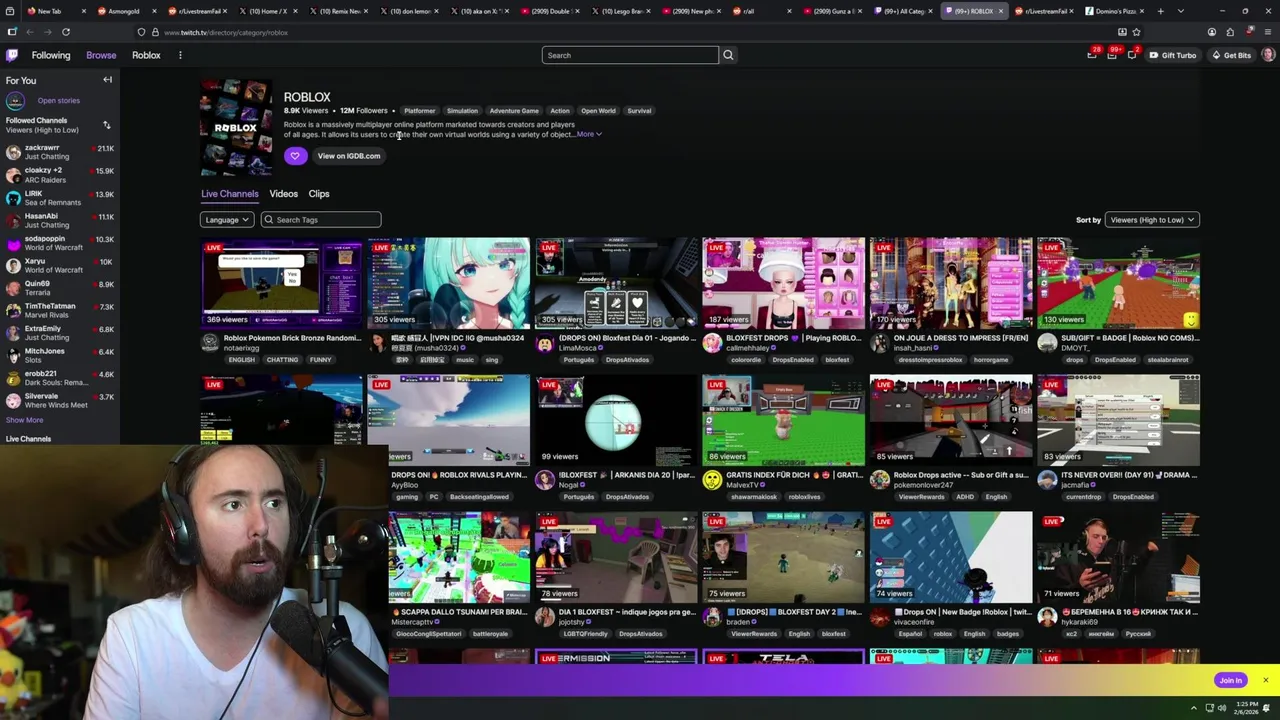
Task: Show hidden system tray icons
Action: [x=1193, y=708]
